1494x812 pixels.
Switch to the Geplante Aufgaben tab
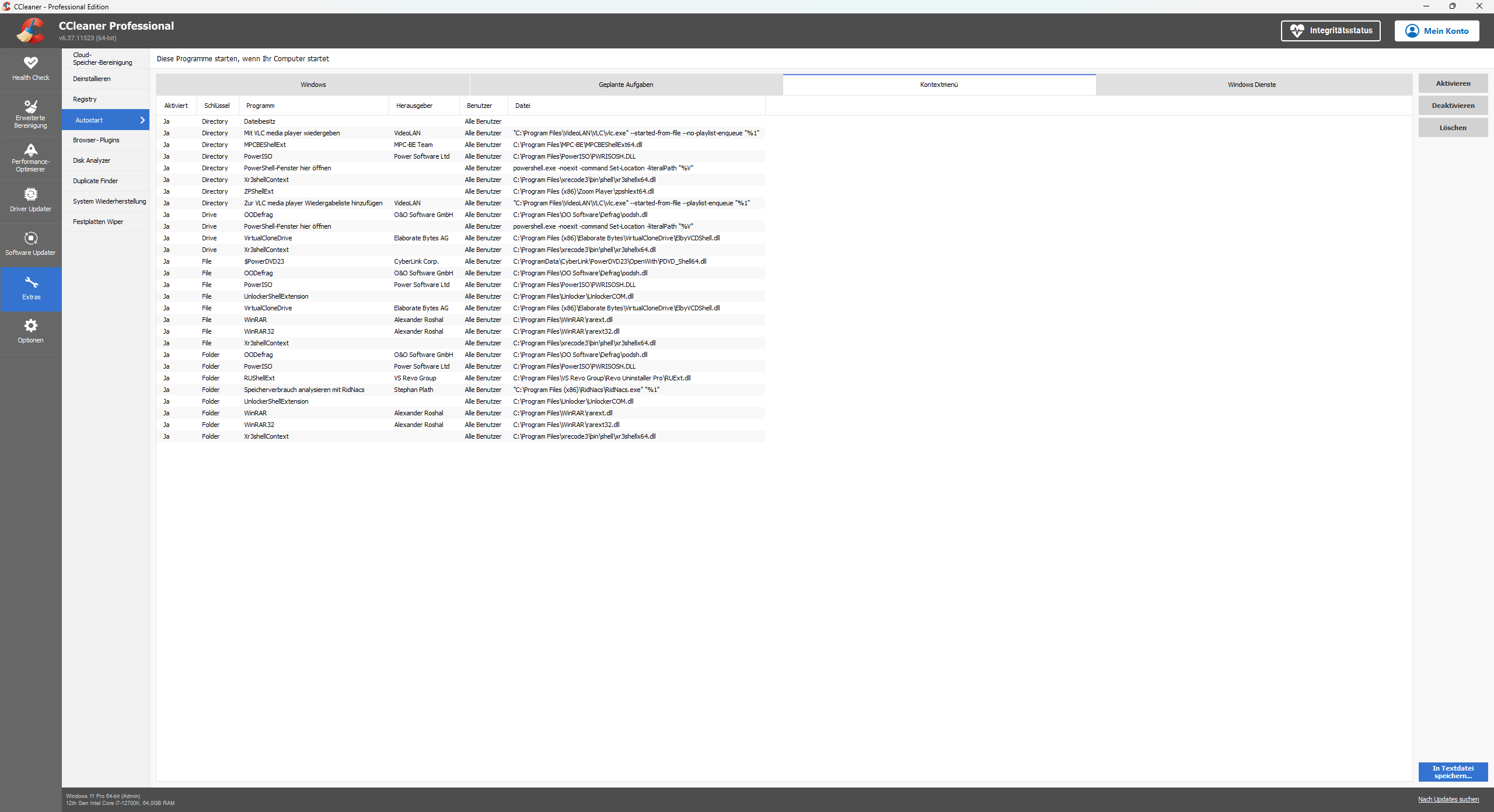(626, 84)
